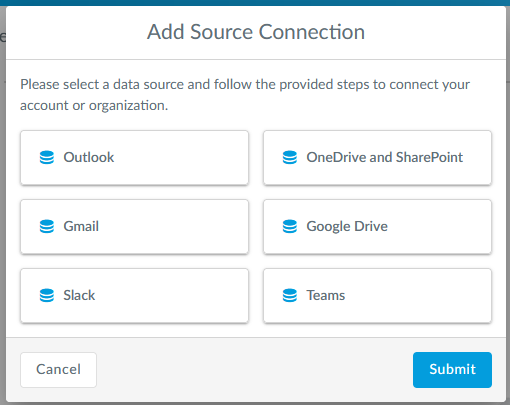Submit the selected source connection
The height and width of the screenshot is (405, 510).
pos(452,370)
